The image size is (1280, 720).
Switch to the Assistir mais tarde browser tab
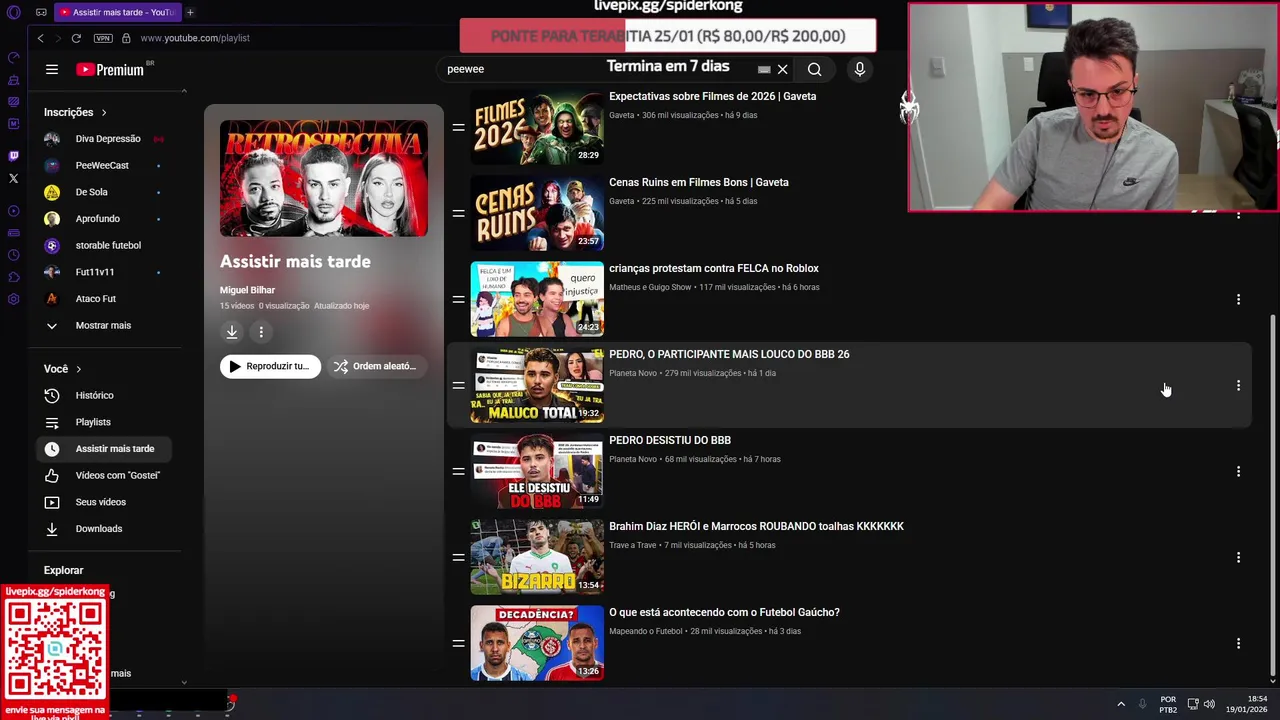click(x=116, y=12)
